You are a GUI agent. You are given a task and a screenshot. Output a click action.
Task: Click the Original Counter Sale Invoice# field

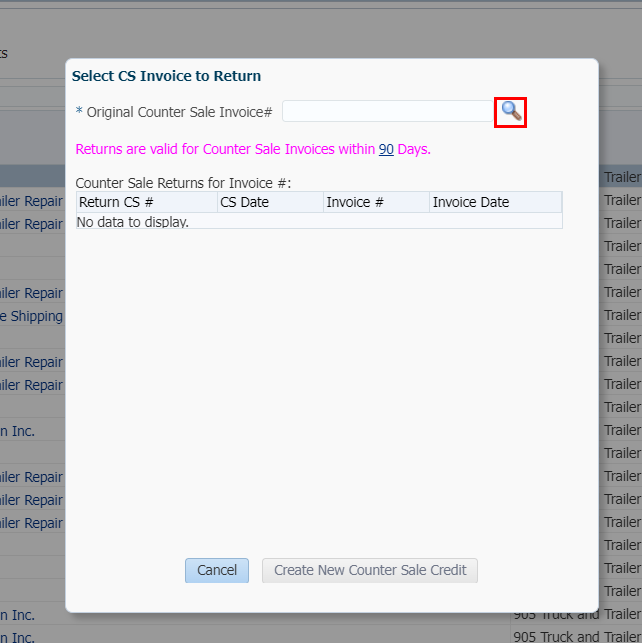387,111
